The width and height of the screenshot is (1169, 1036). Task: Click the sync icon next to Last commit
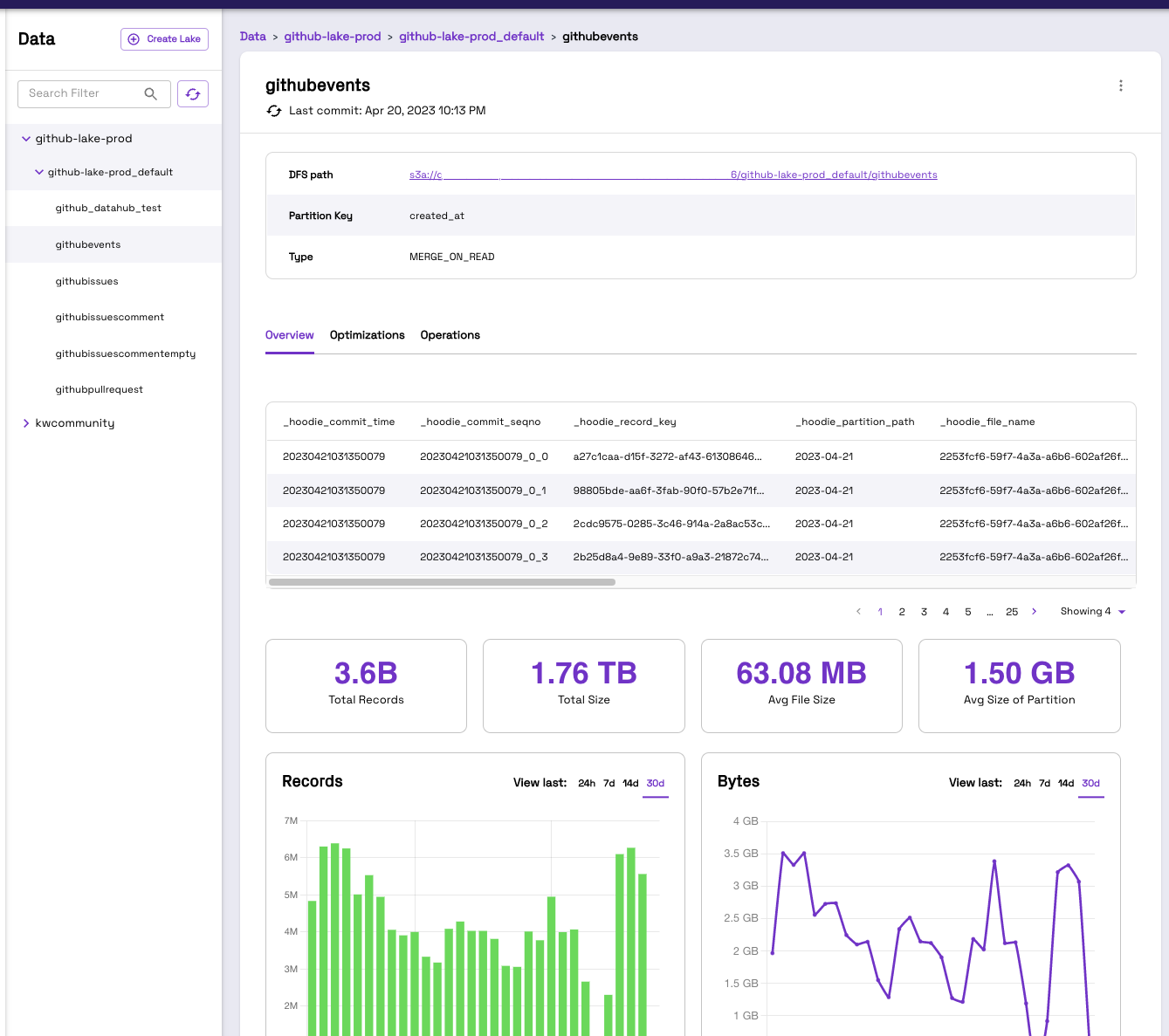(x=274, y=111)
